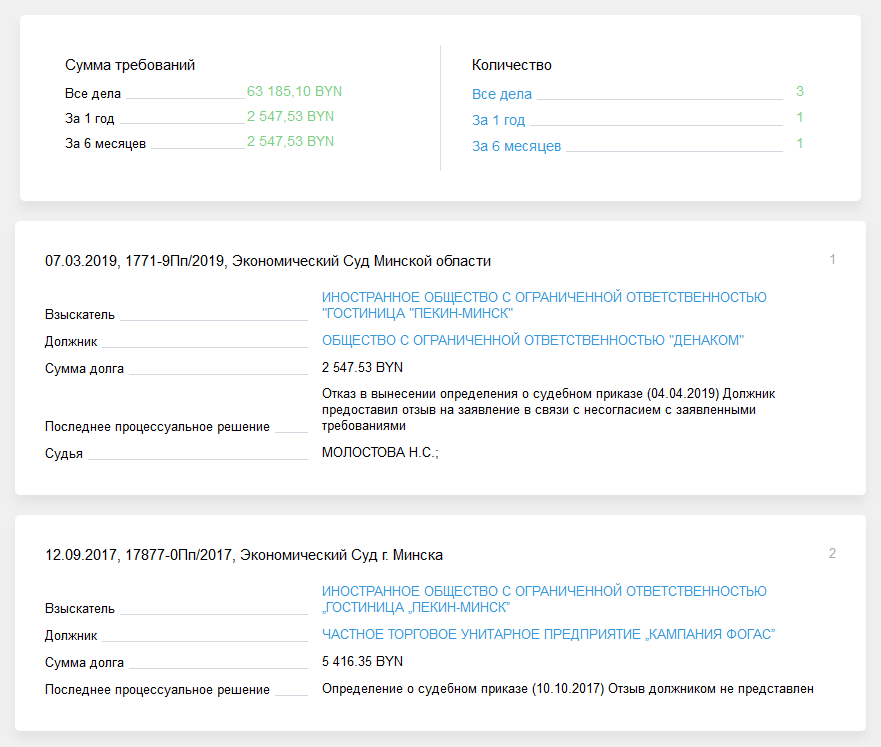This screenshot has height=747, width=881.
Task: Click case number badge '1'
Action: pyautogui.click(x=832, y=260)
